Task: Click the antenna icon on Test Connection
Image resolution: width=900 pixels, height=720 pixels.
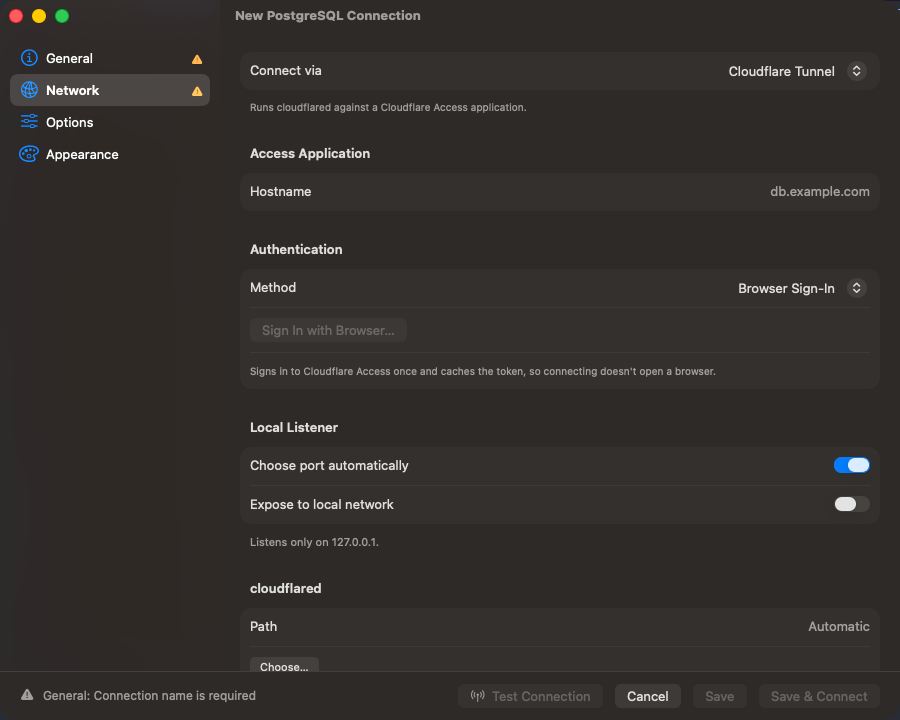Action: [478, 696]
